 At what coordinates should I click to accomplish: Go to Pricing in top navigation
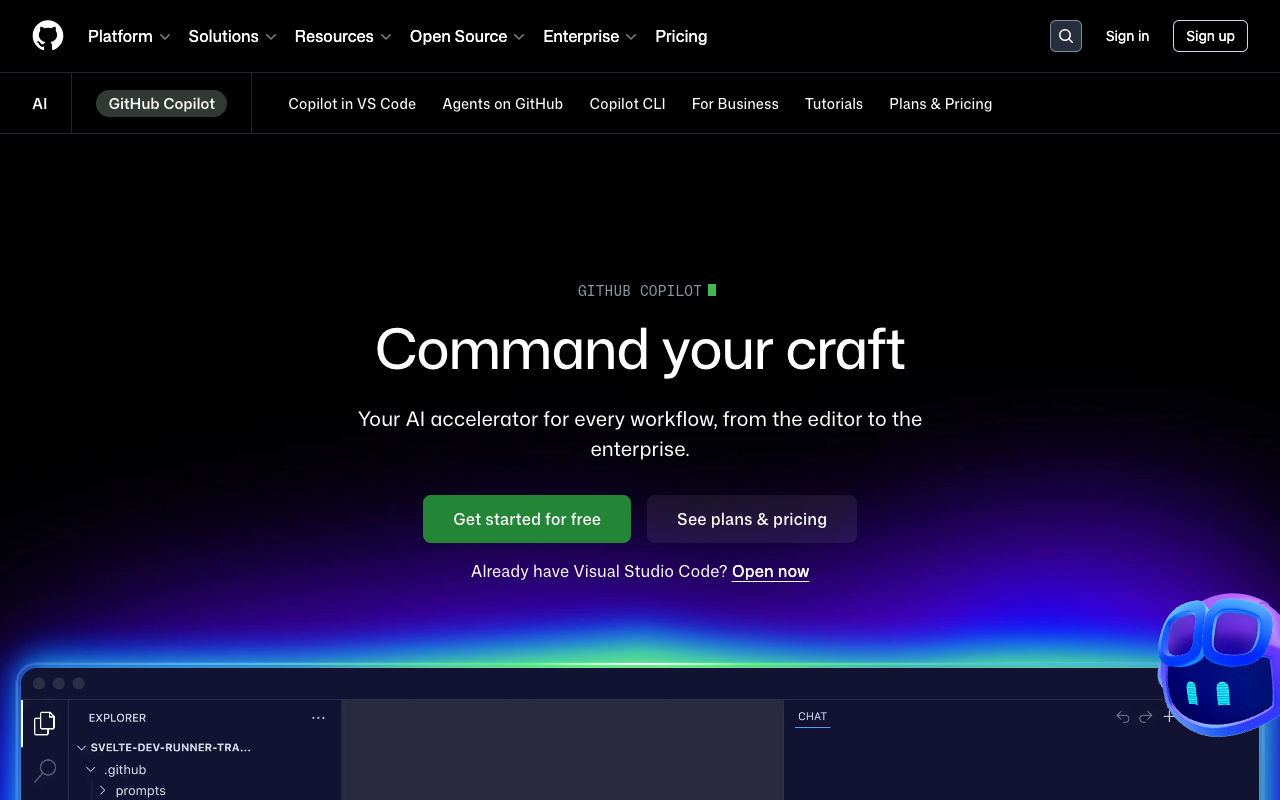click(681, 36)
